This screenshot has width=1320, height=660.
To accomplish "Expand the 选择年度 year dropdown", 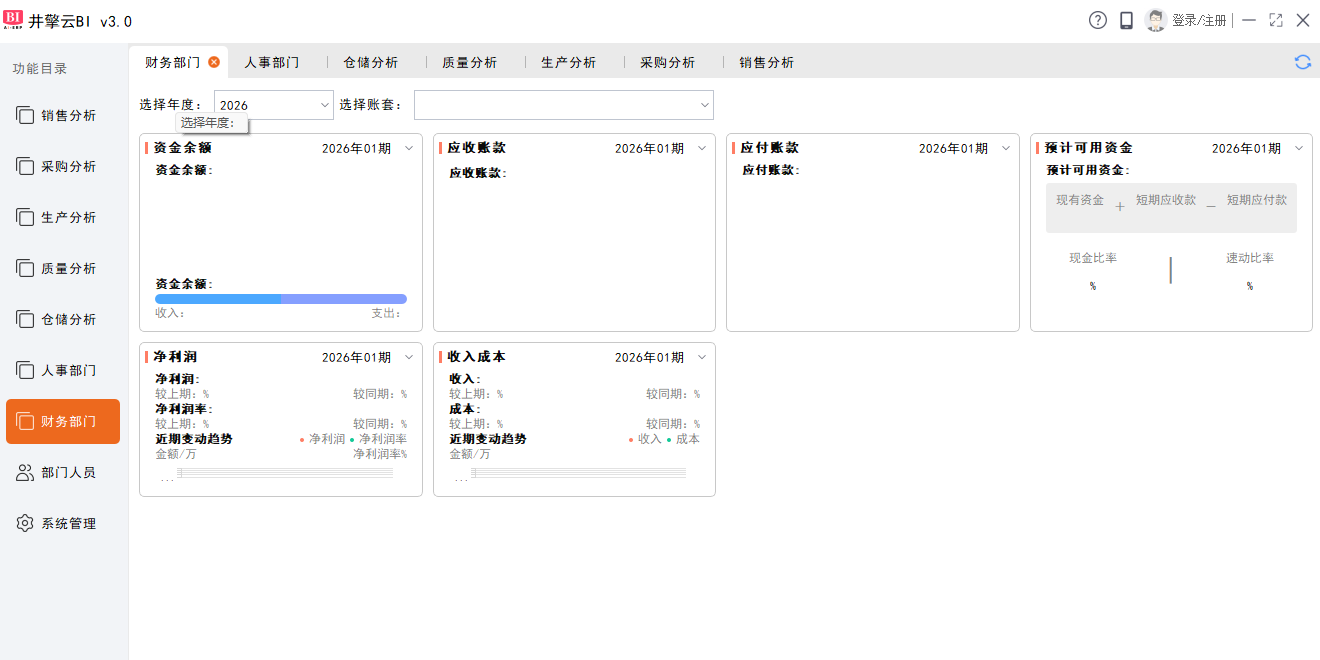I will click(x=325, y=105).
